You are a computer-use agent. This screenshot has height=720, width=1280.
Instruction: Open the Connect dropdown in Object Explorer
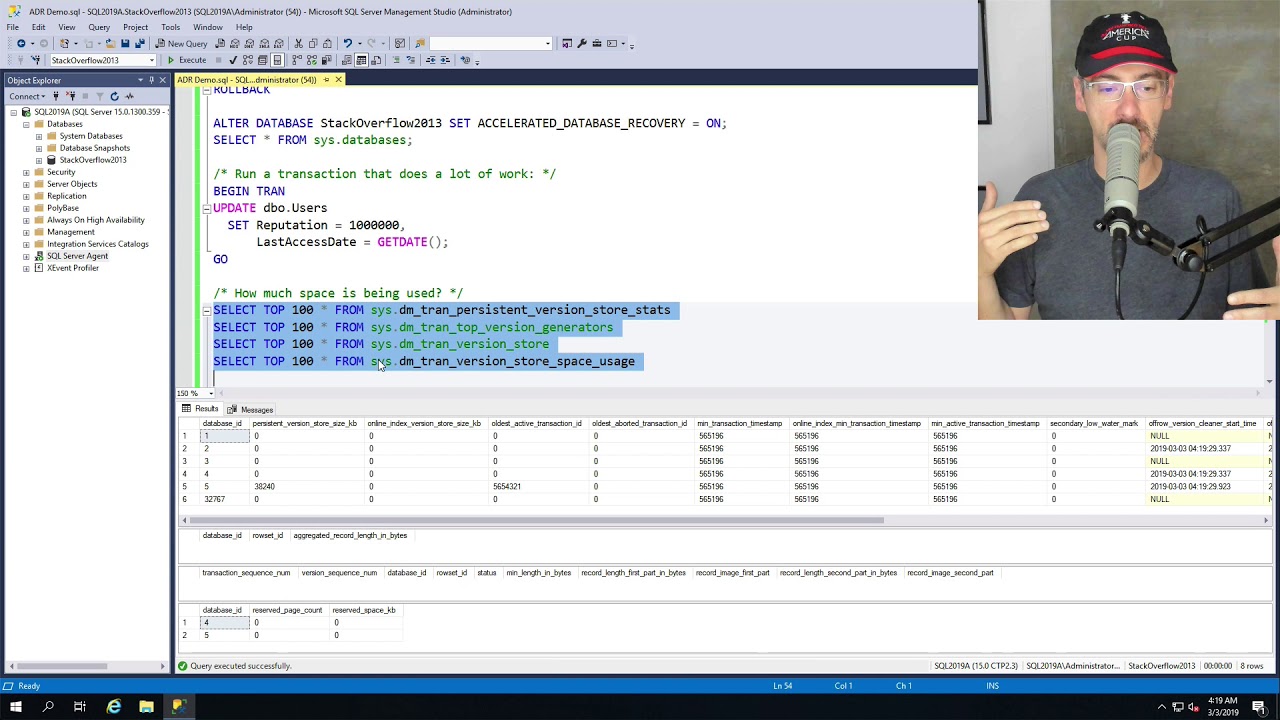pos(27,96)
